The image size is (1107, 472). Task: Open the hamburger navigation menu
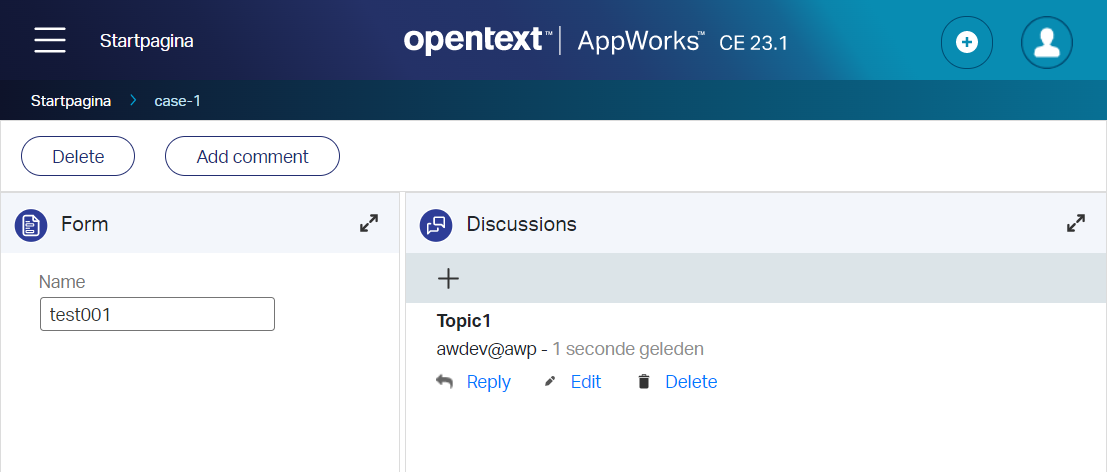(x=50, y=41)
